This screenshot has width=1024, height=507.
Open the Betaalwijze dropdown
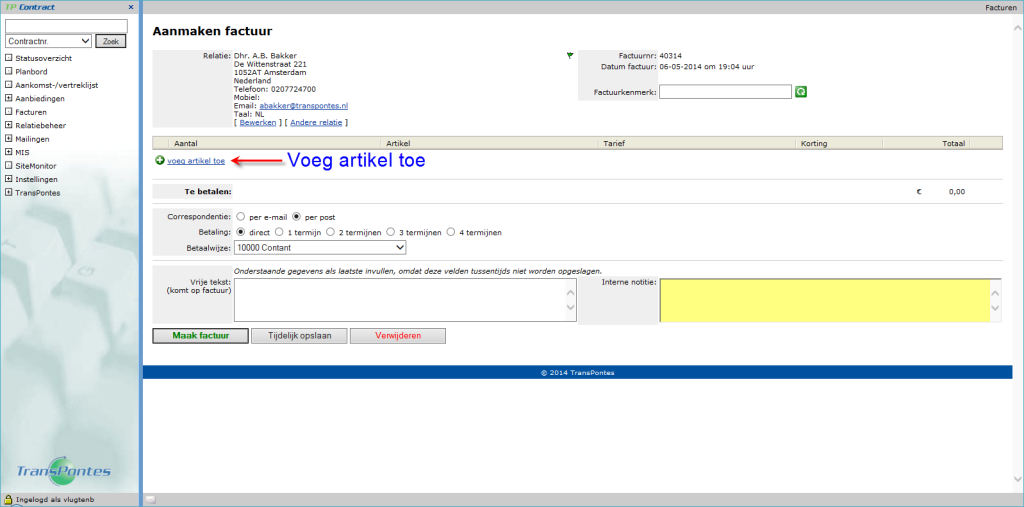pos(319,247)
